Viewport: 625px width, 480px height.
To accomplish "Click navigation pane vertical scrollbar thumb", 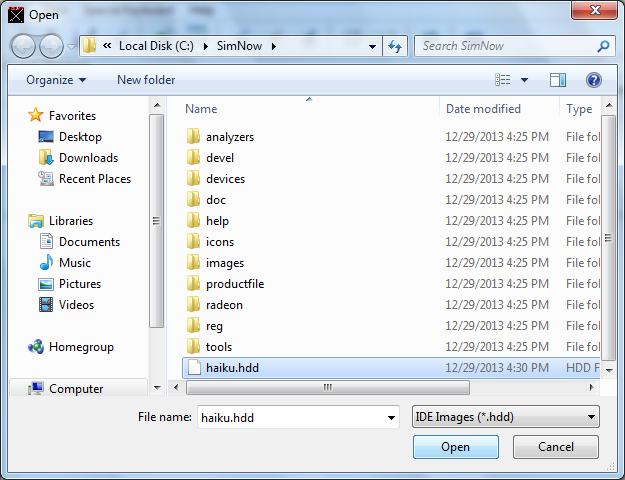I will [x=157, y=221].
